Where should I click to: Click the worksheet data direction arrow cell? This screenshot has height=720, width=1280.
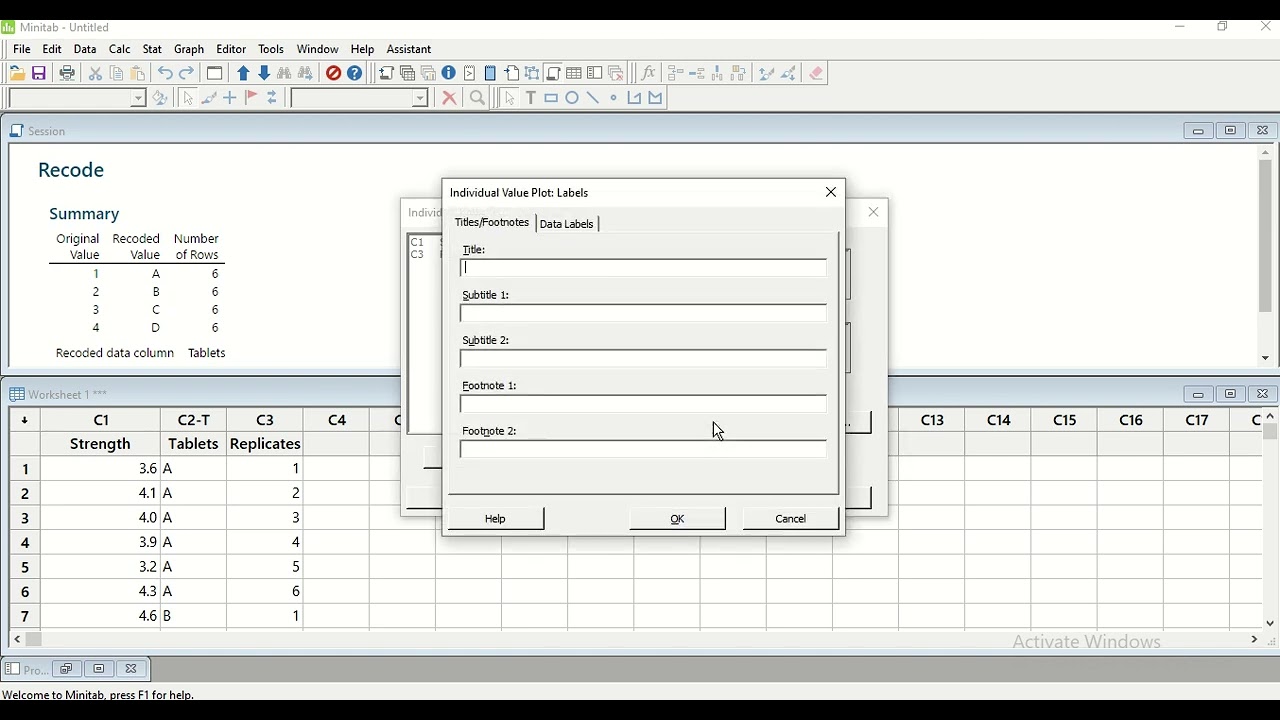click(x=24, y=420)
